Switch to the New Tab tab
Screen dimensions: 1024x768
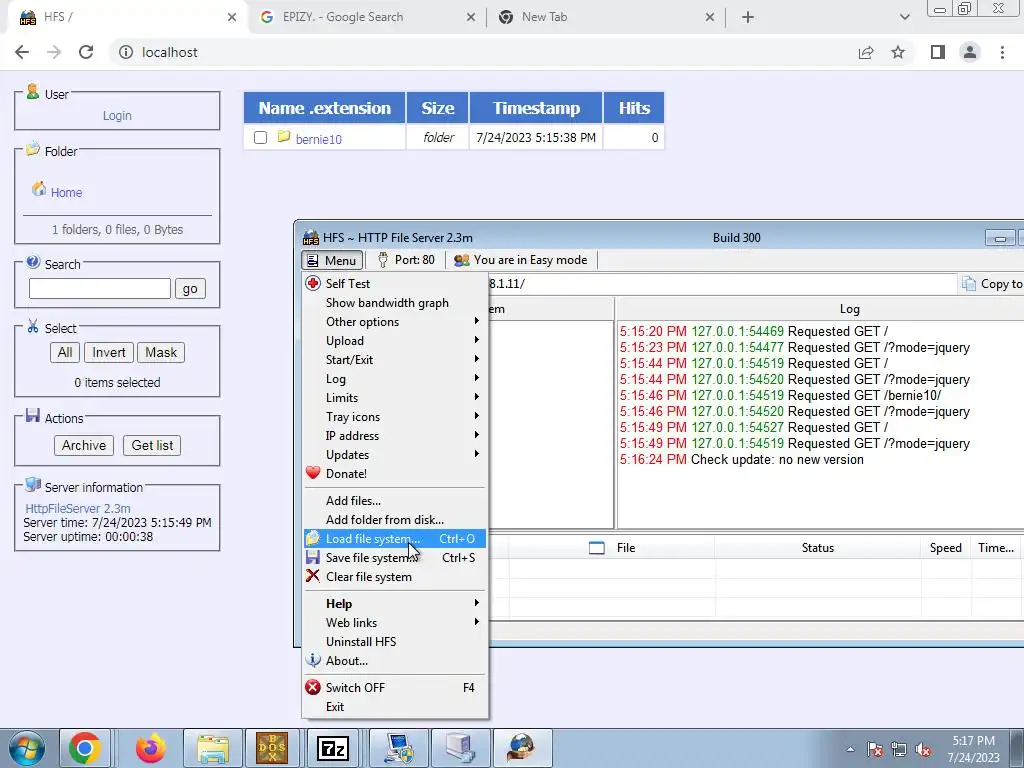pyautogui.click(x=606, y=17)
